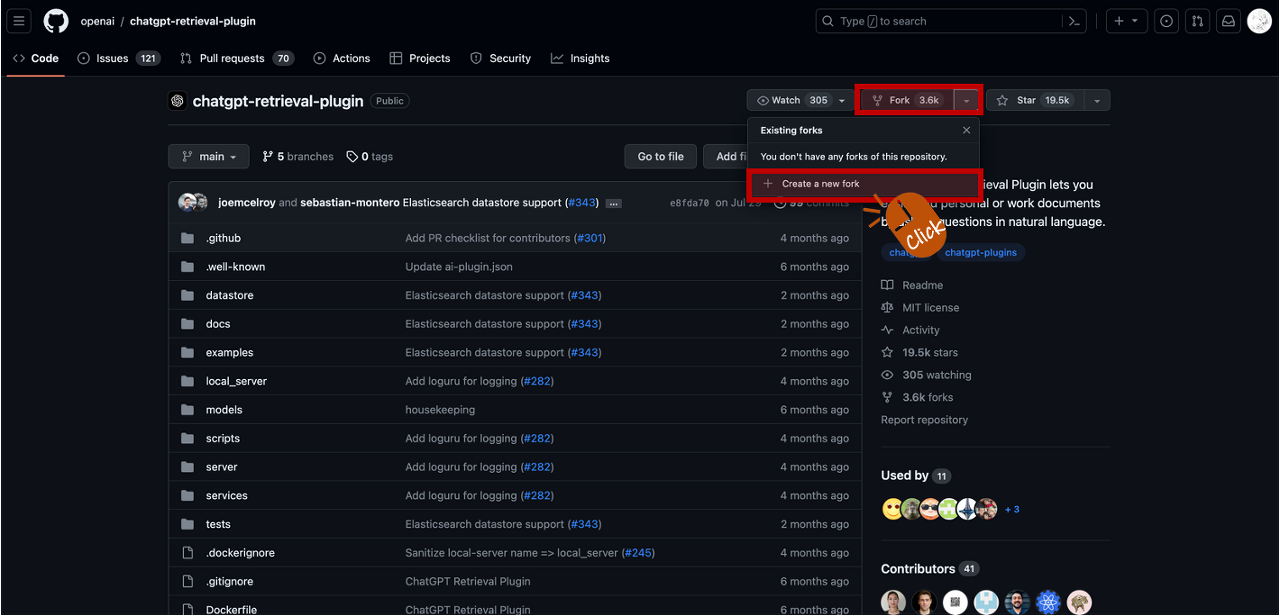Expand the Star lists dropdown arrow

click(1097, 100)
